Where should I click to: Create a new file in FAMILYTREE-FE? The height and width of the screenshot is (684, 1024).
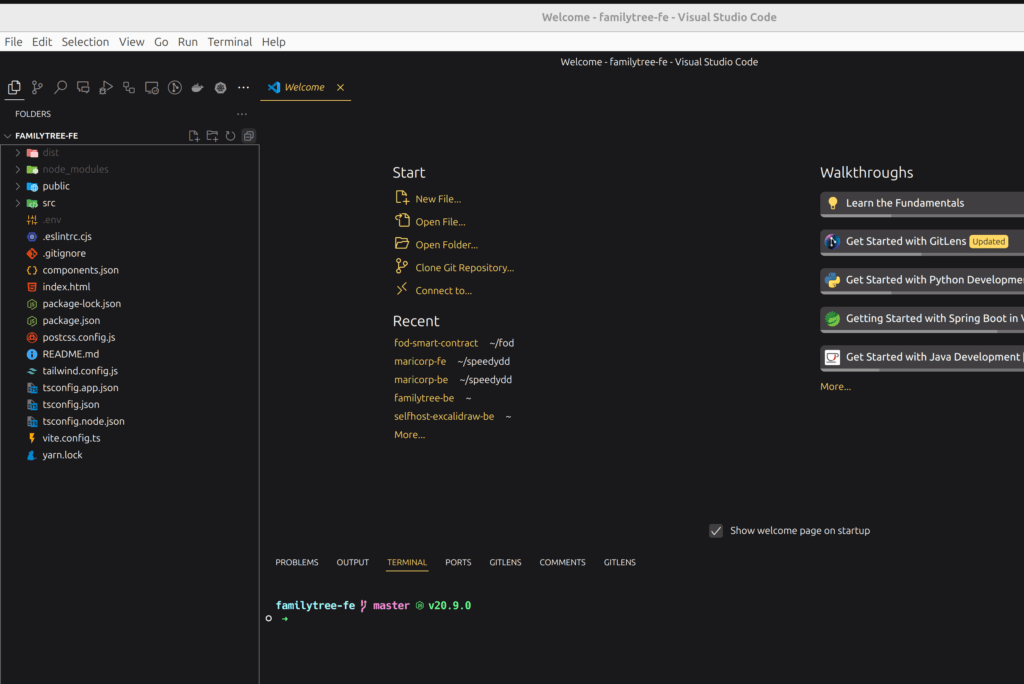194,136
